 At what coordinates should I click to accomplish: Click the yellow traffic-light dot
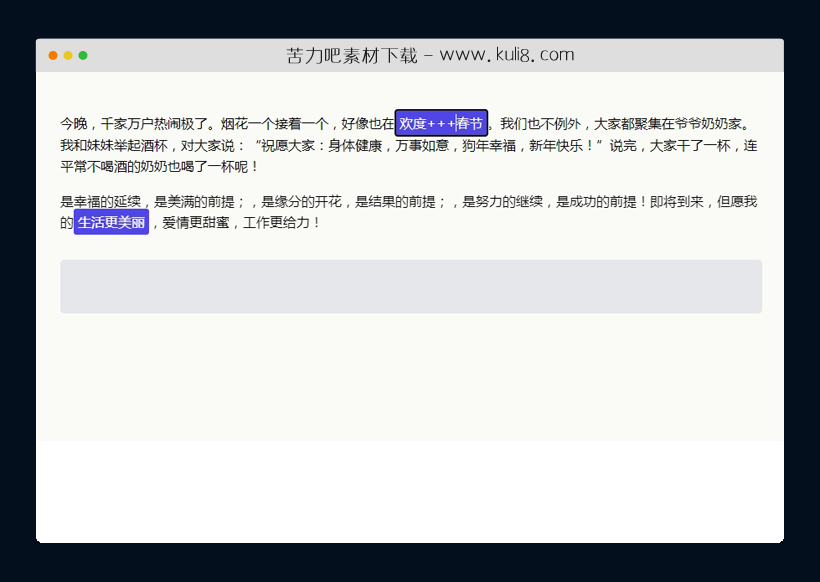click(x=68, y=56)
